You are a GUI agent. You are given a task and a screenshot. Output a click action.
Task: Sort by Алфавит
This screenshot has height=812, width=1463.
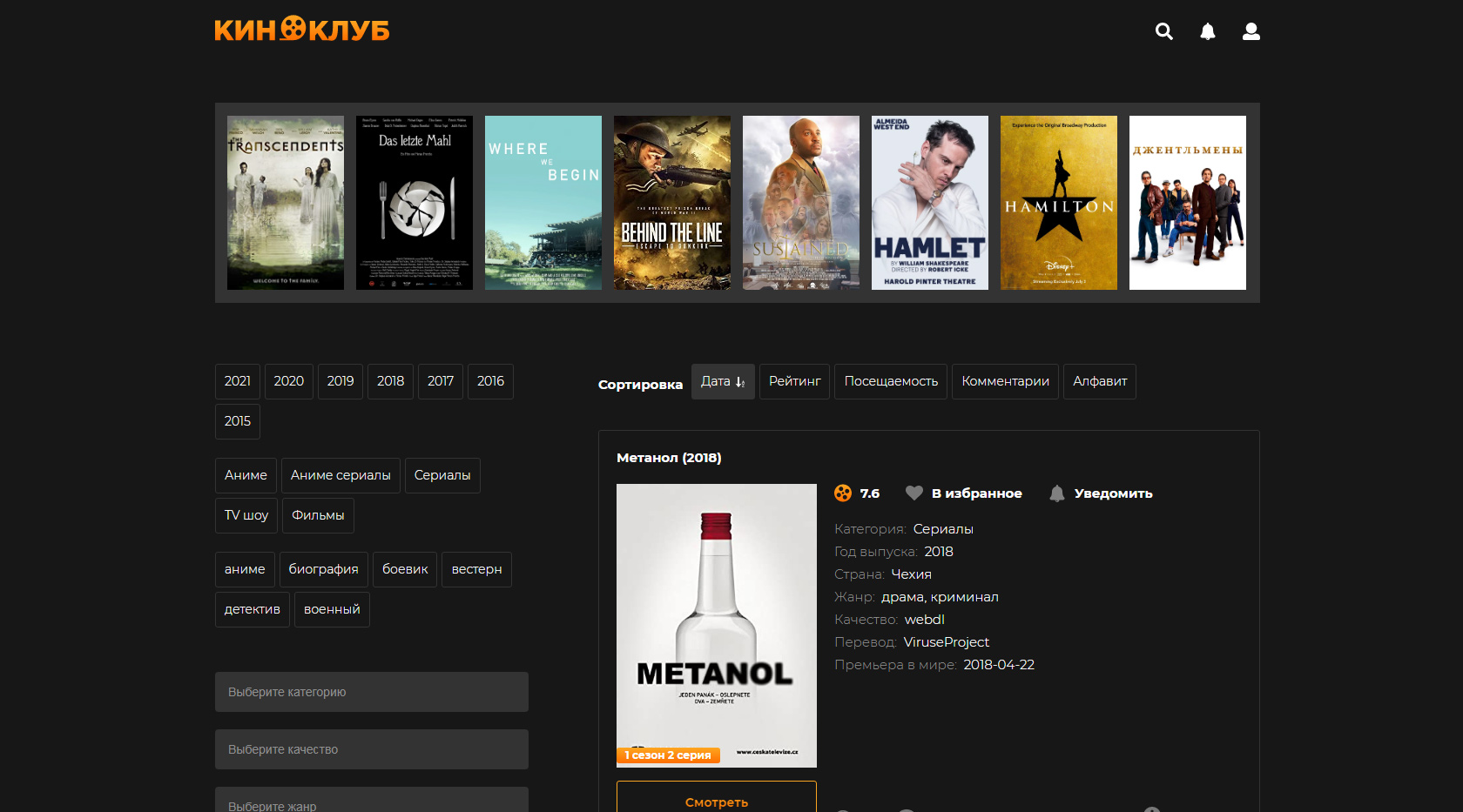1100,381
